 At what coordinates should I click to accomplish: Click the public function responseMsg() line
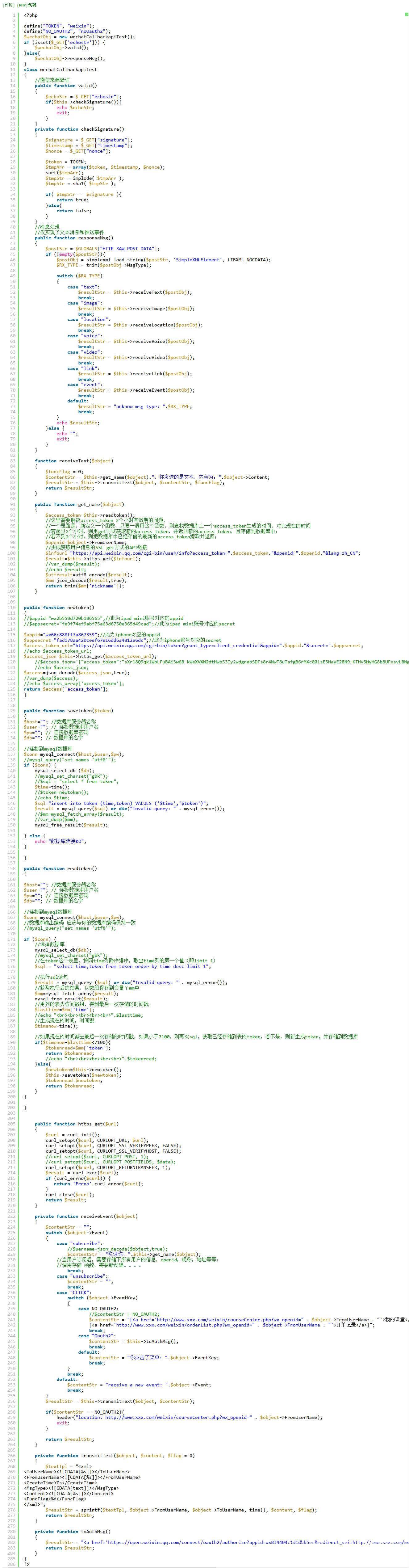pyautogui.click(x=74, y=238)
